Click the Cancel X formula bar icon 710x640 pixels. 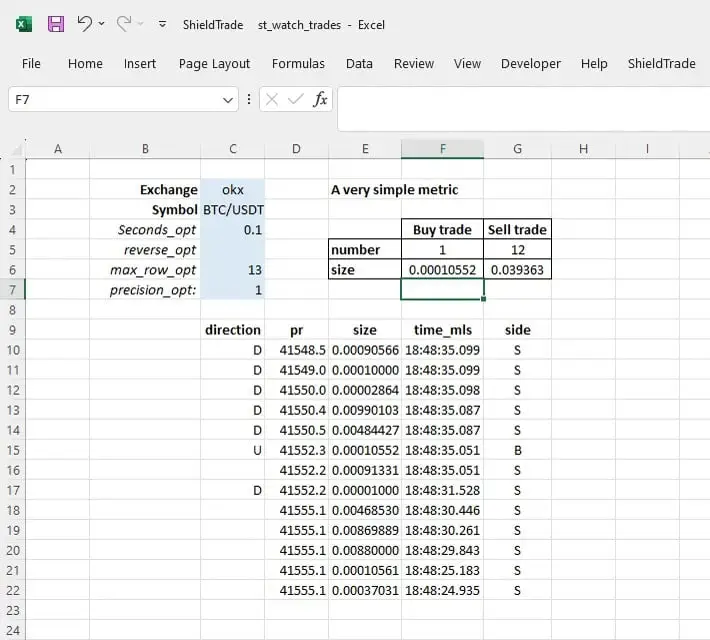(x=272, y=100)
